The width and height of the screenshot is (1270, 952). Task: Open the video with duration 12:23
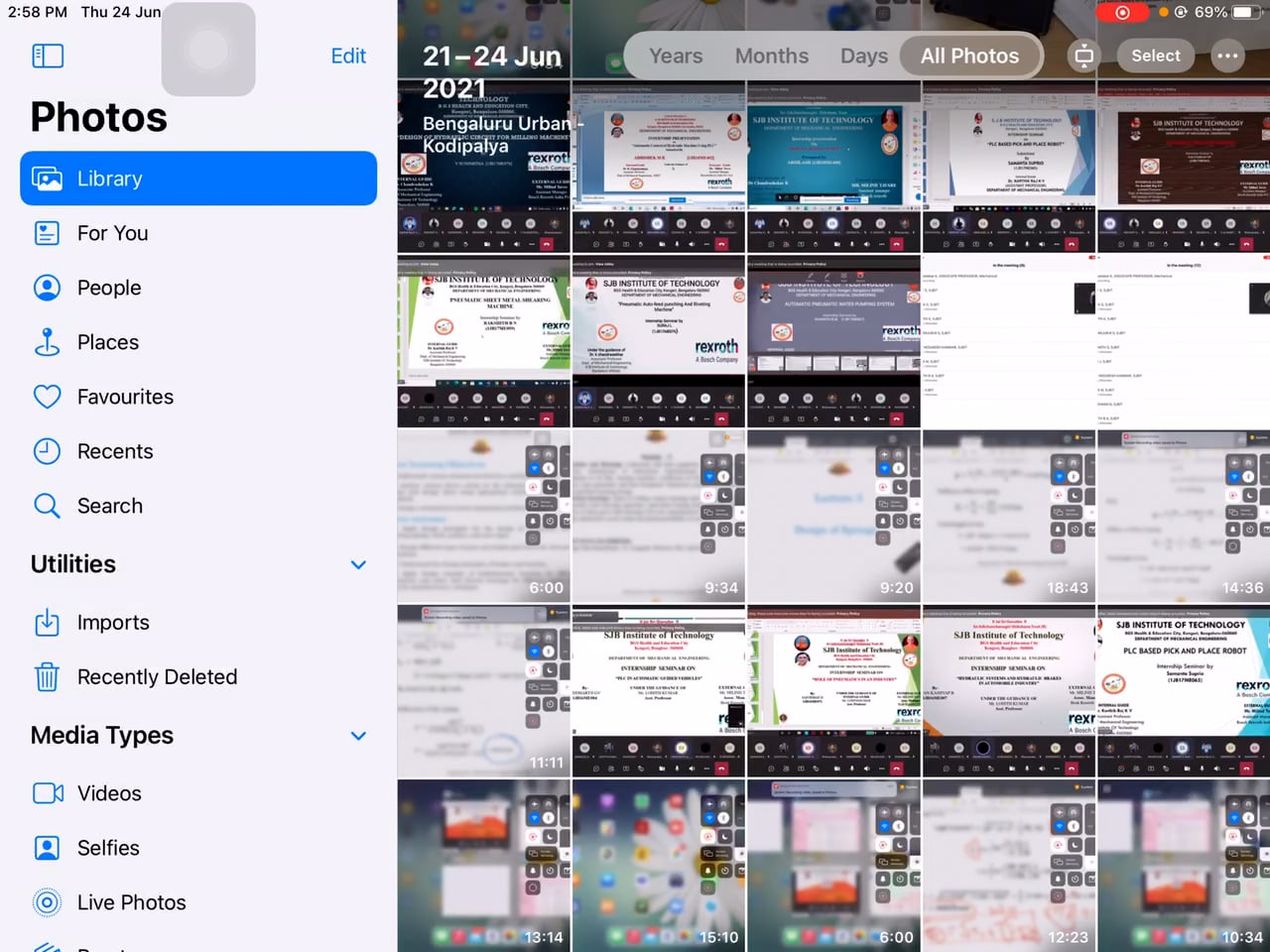click(1009, 866)
